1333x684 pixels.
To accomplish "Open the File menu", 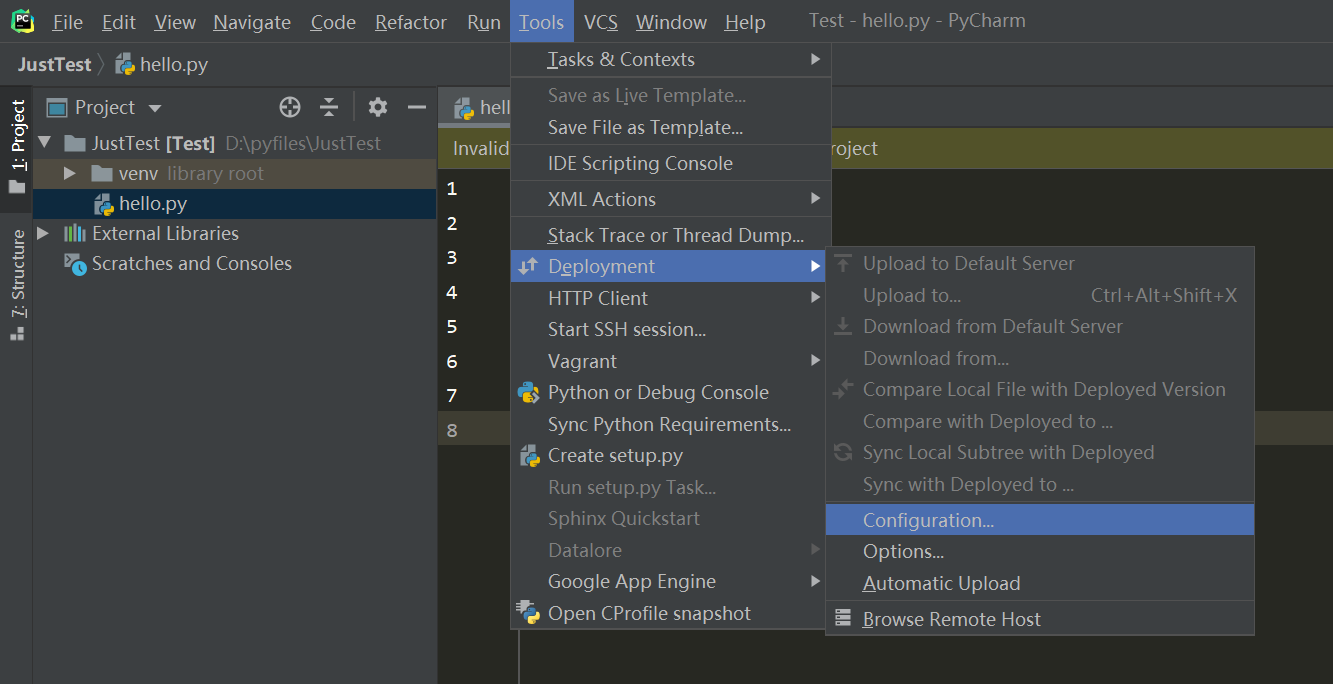I will click(x=67, y=22).
